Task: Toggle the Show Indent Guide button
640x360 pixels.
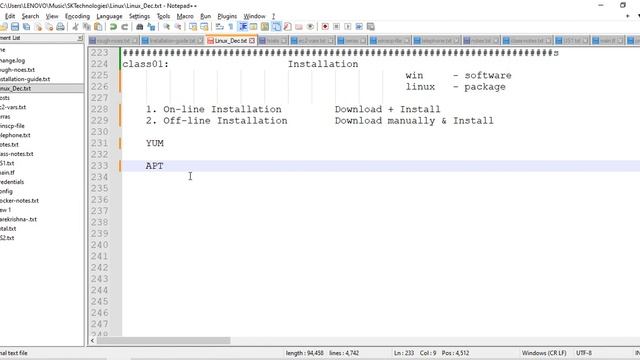Action: point(243,27)
